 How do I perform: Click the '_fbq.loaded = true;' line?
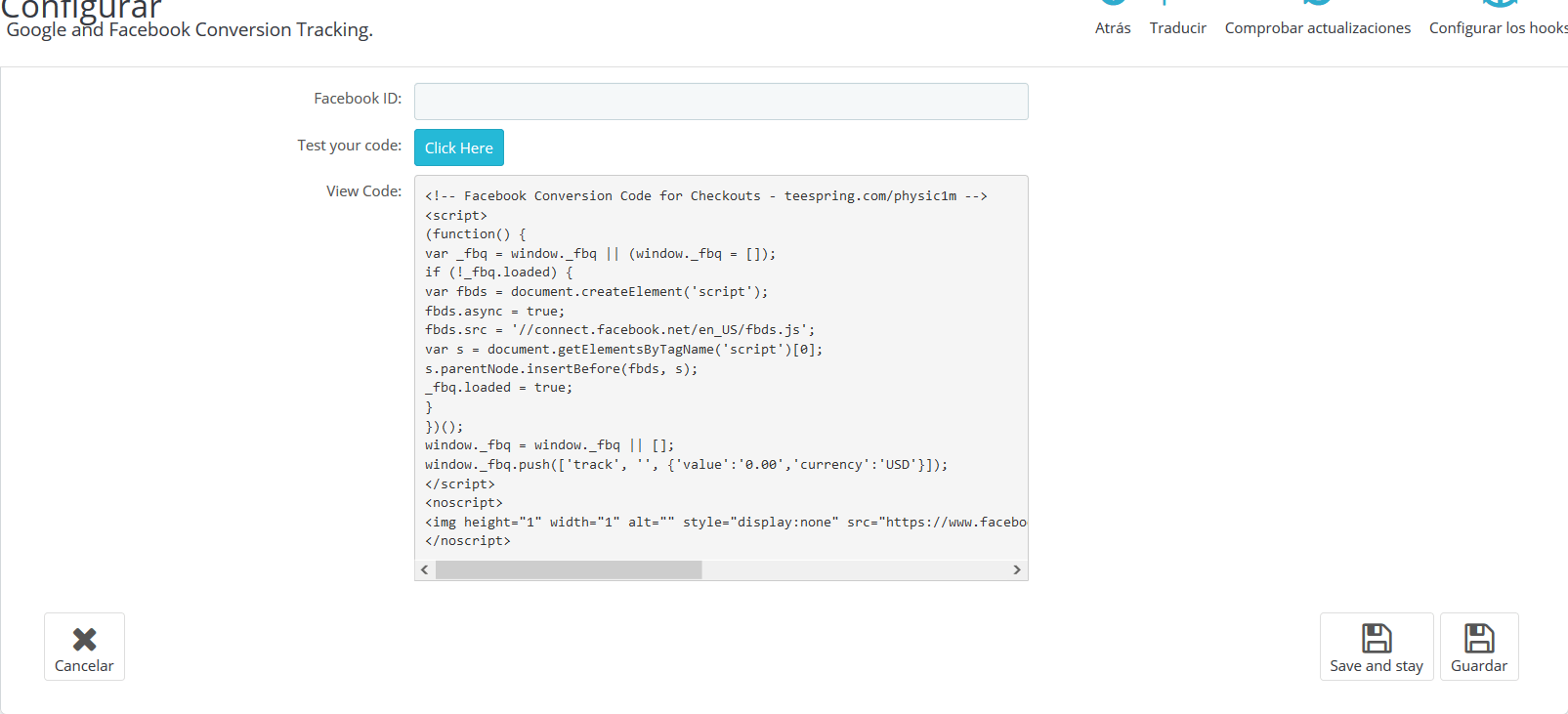coord(498,388)
